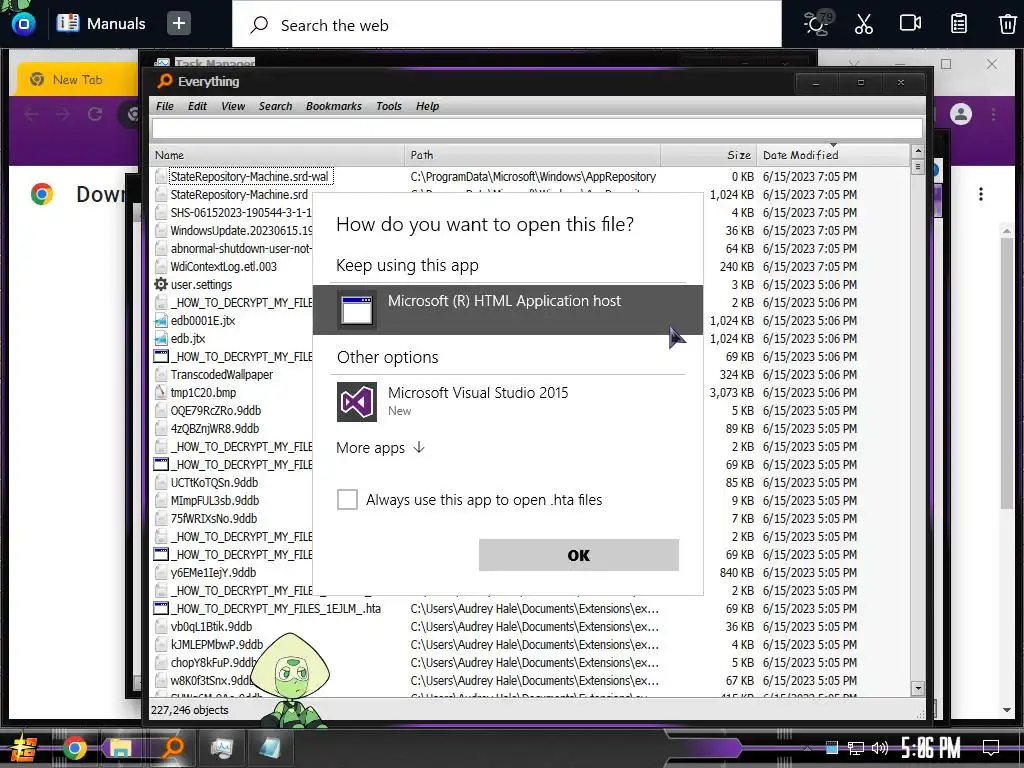Sort results by the Size column header
Screen dimensions: 1024x768
(x=709, y=155)
